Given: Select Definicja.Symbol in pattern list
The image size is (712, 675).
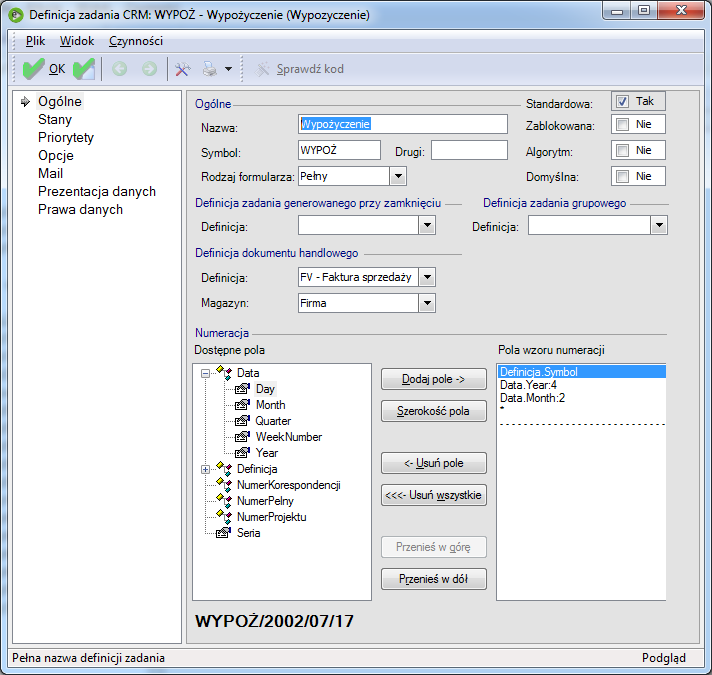Looking at the screenshot, I should click(582, 372).
